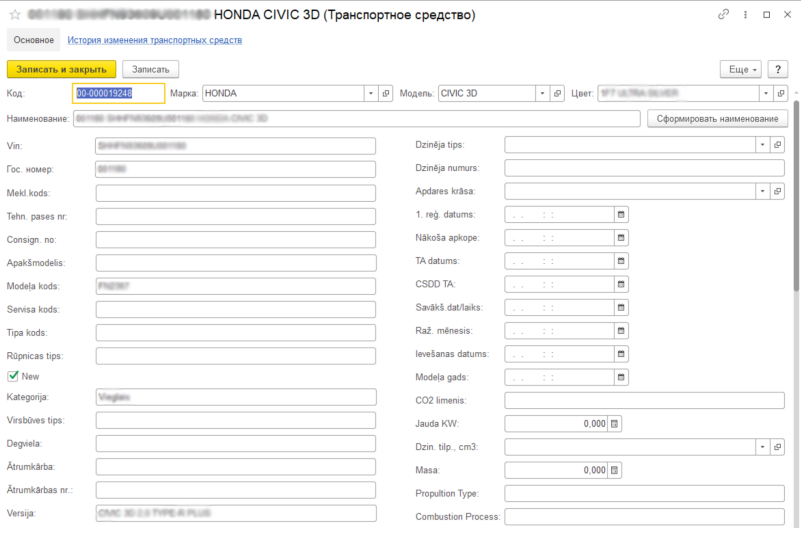
Task: Focus the Versija input field
Action: click(235, 513)
